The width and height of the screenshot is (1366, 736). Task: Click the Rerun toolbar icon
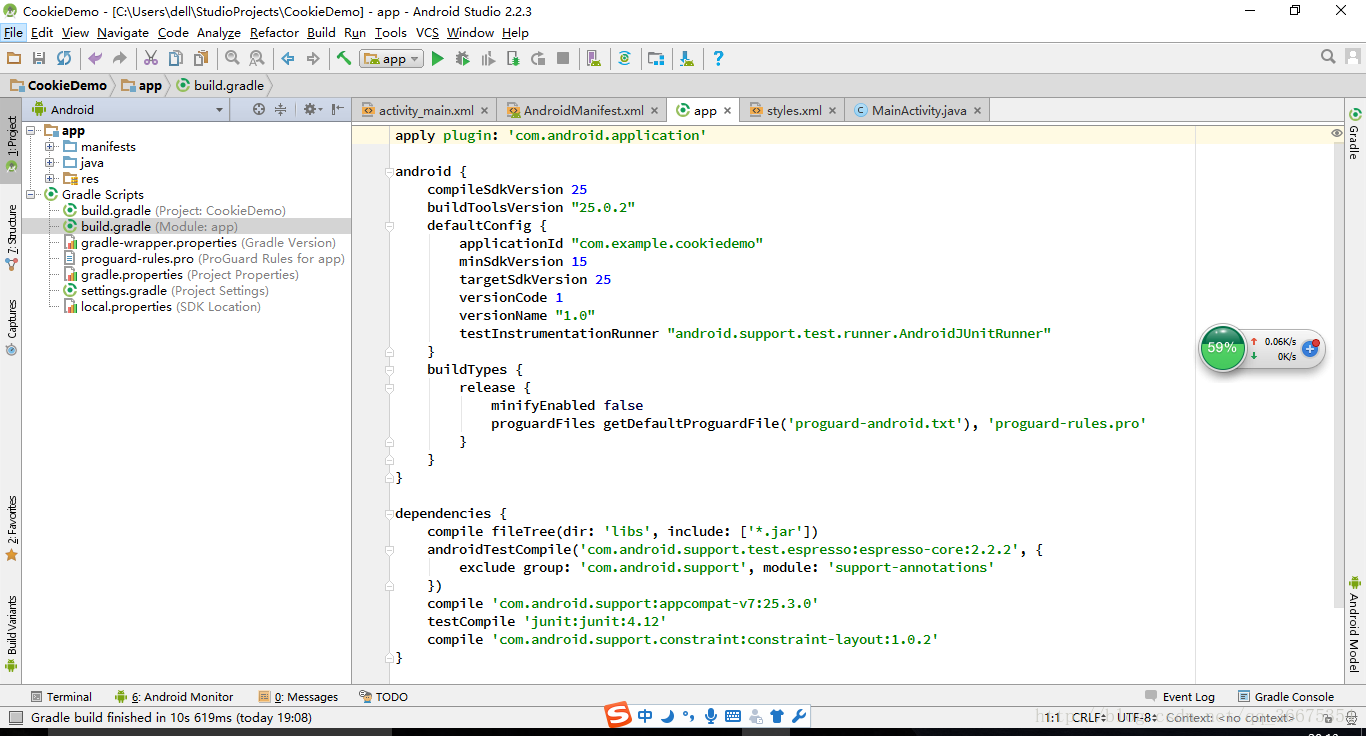coord(538,59)
